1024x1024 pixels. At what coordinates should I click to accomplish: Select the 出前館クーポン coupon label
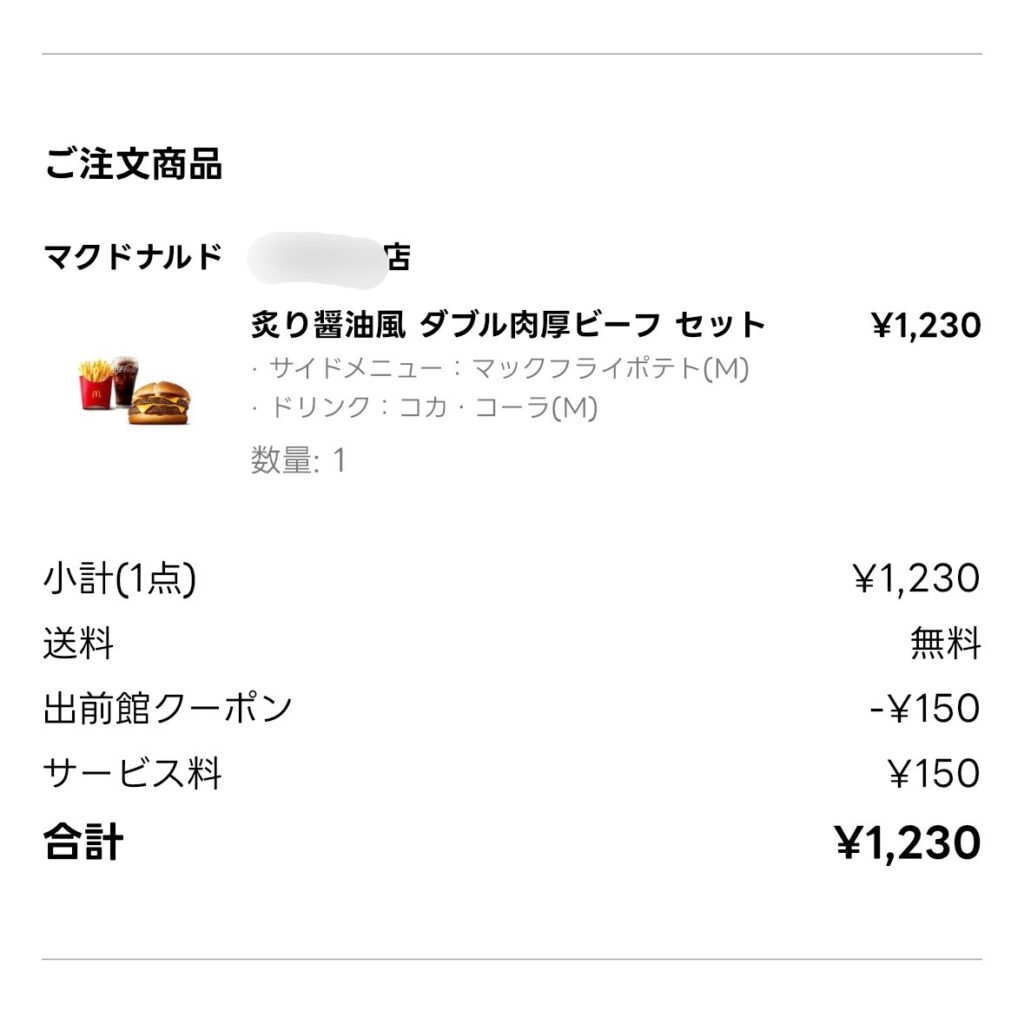coord(168,708)
